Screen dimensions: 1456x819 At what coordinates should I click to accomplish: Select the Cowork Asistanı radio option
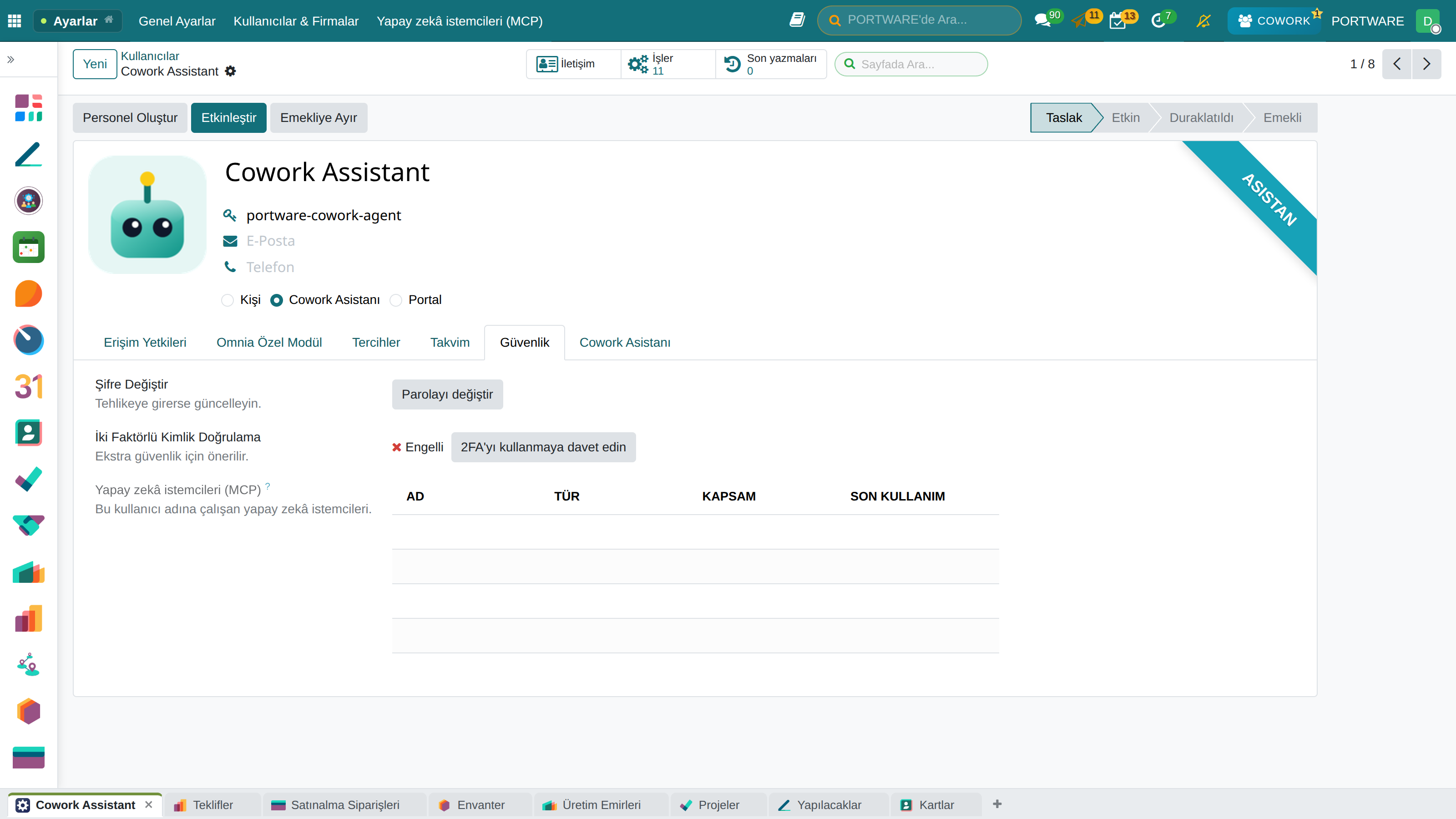(276, 300)
